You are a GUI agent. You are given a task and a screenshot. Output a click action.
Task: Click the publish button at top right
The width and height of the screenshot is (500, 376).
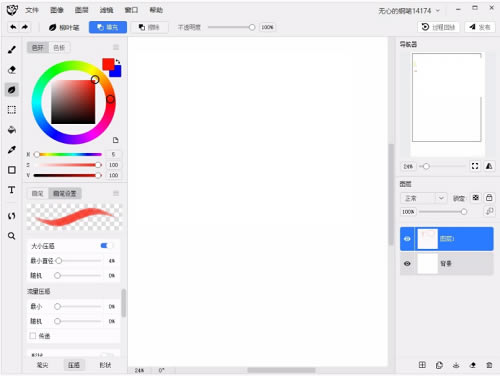click(x=480, y=27)
